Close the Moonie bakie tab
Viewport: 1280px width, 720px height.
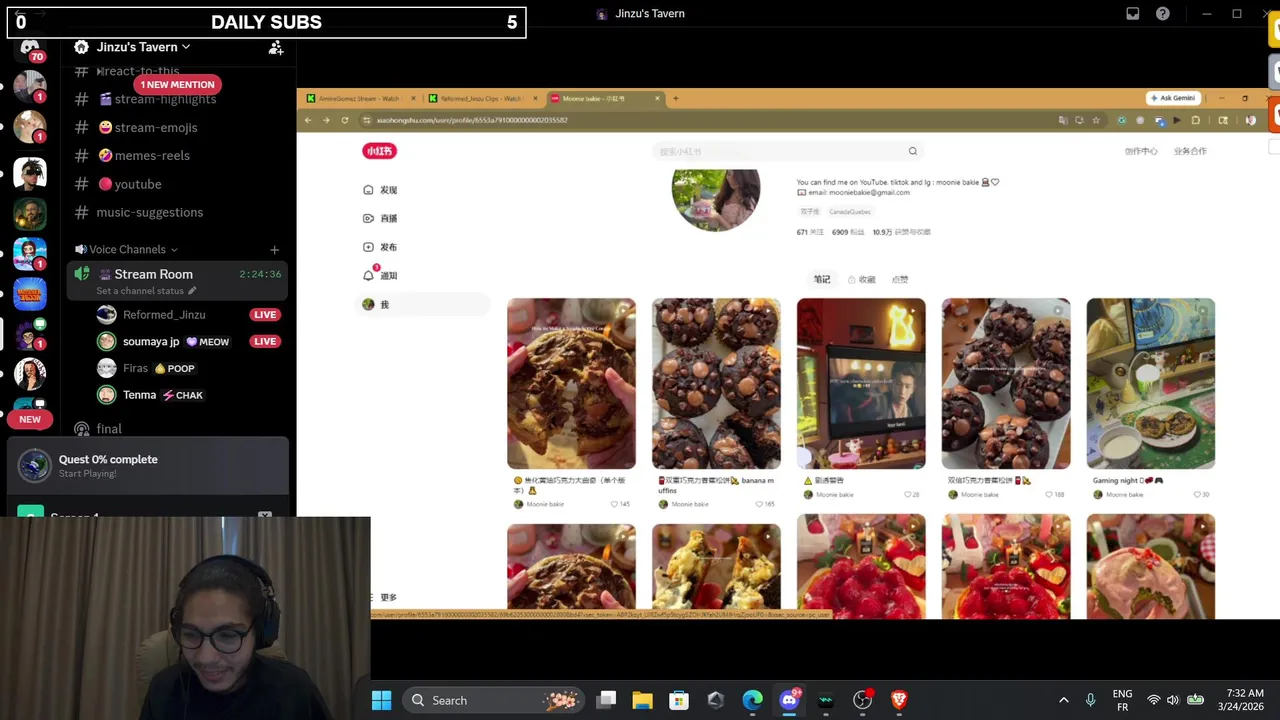(658, 98)
